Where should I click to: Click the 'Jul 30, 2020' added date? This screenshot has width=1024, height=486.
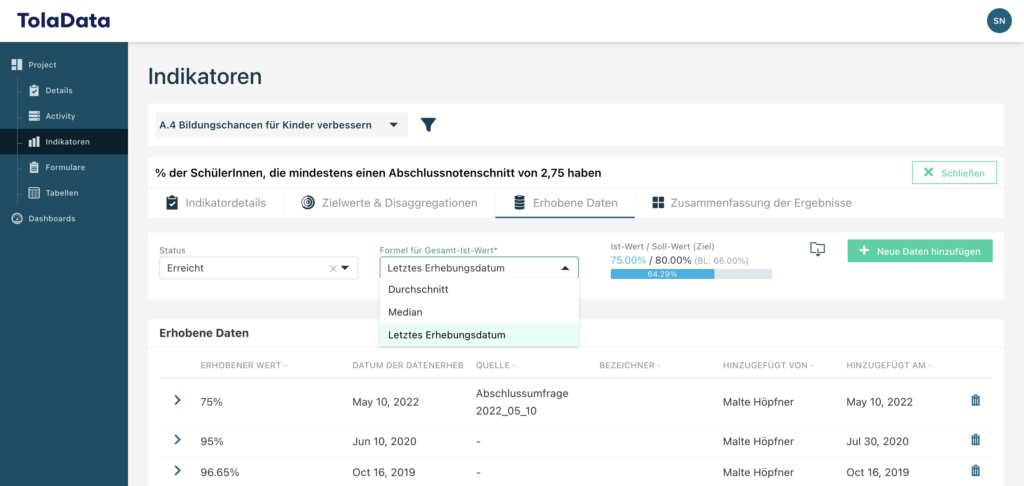pos(877,442)
